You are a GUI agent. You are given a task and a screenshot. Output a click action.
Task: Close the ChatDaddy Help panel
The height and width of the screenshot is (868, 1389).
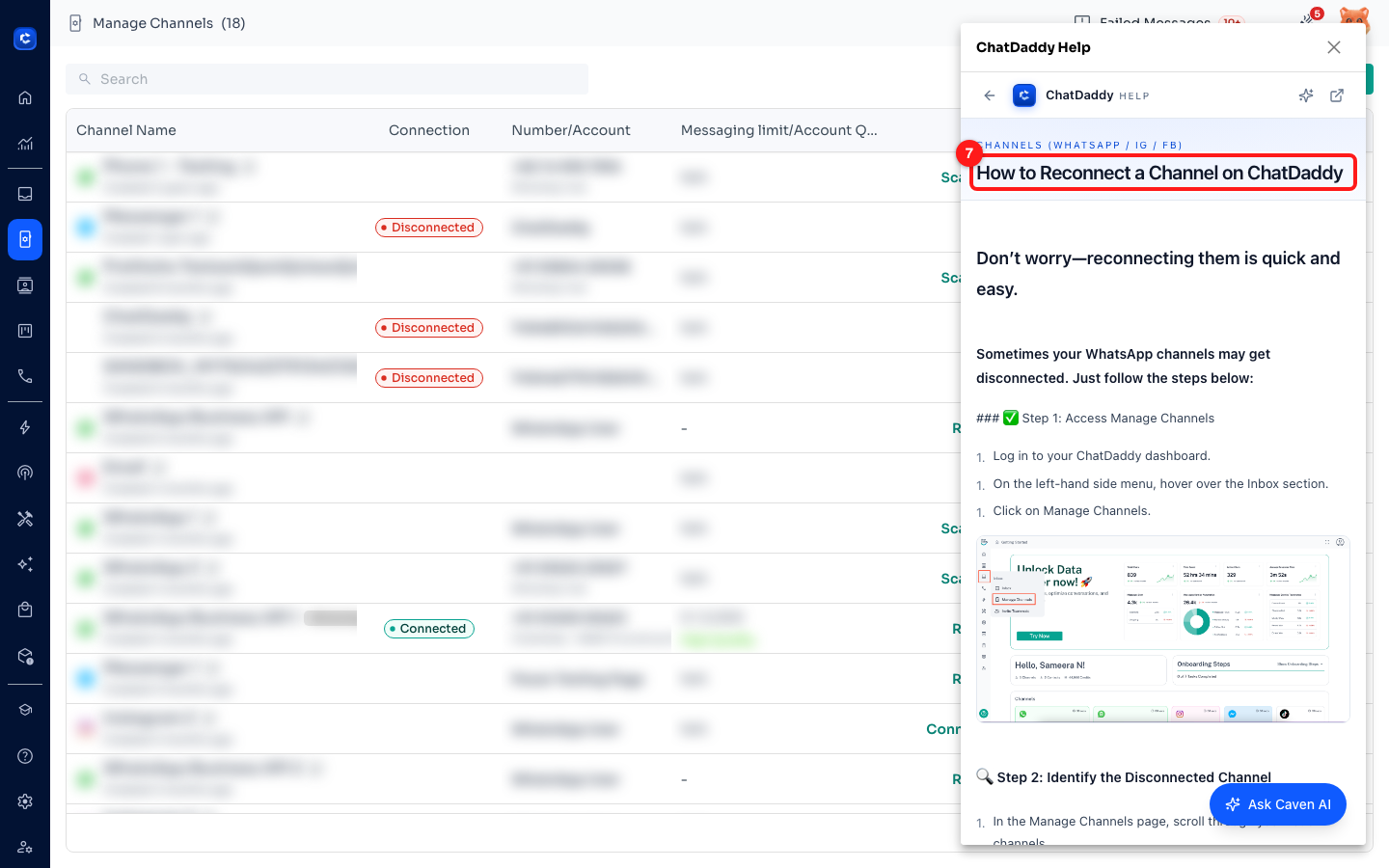(1334, 47)
